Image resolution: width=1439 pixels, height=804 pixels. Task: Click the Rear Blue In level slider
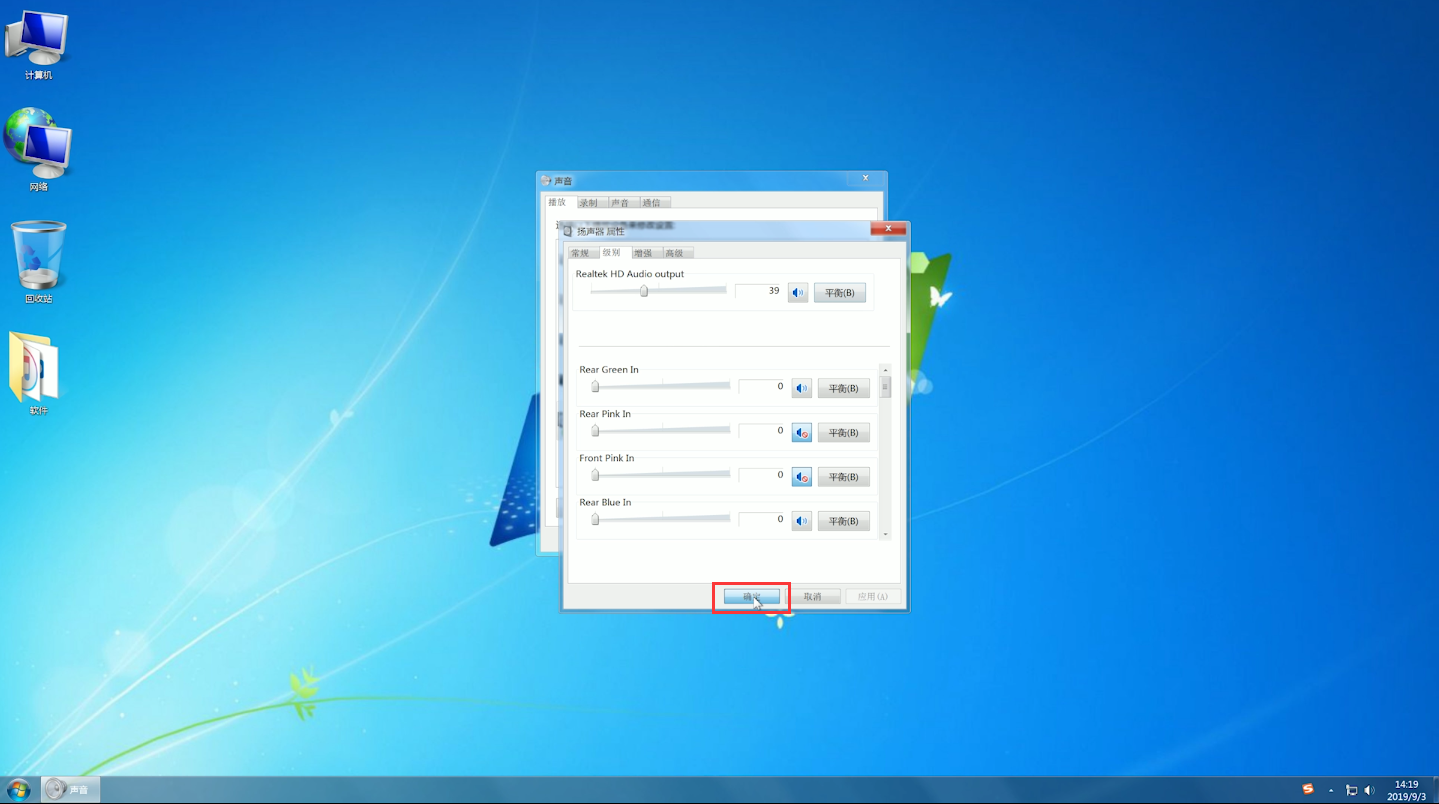662,519
